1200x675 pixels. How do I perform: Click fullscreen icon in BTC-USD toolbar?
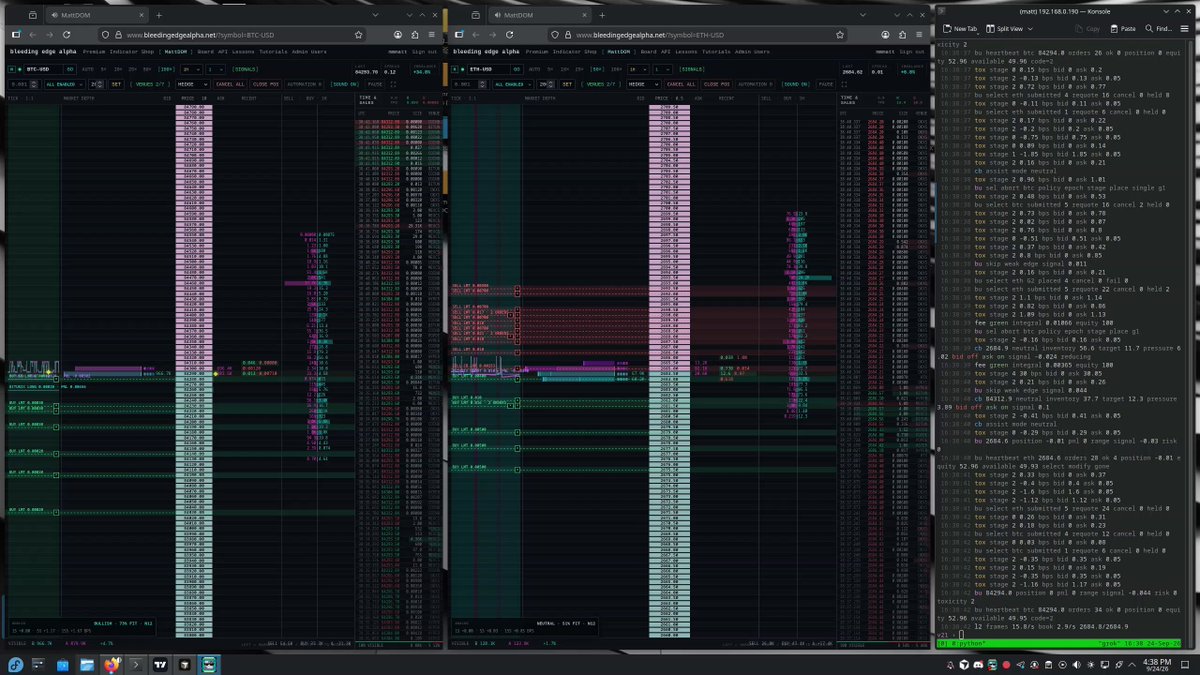click(x=393, y=84)
